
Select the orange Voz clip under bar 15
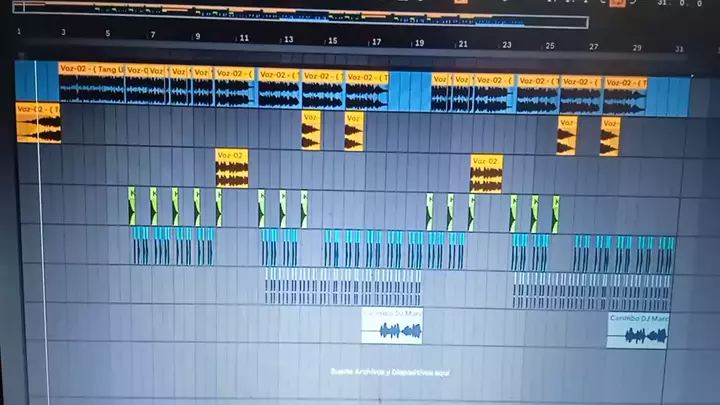pos(354,132)
